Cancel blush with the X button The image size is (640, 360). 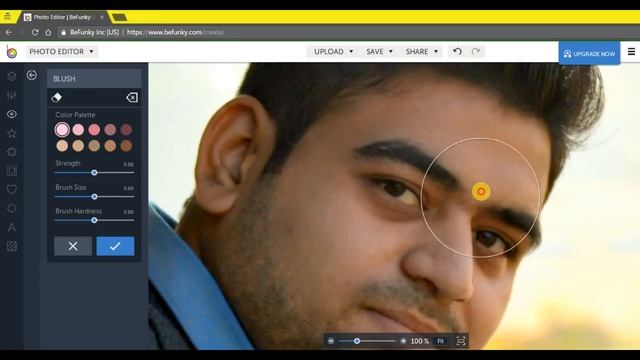(x=73, y=246)
